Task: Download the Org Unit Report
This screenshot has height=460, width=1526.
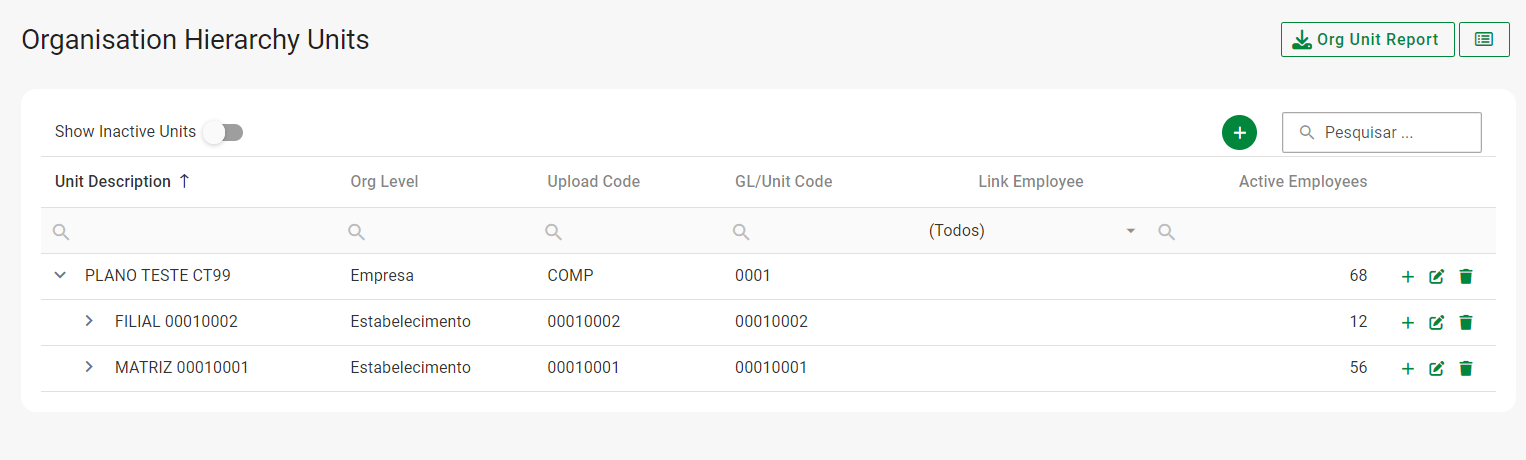Action: (x=1367, y=40)
